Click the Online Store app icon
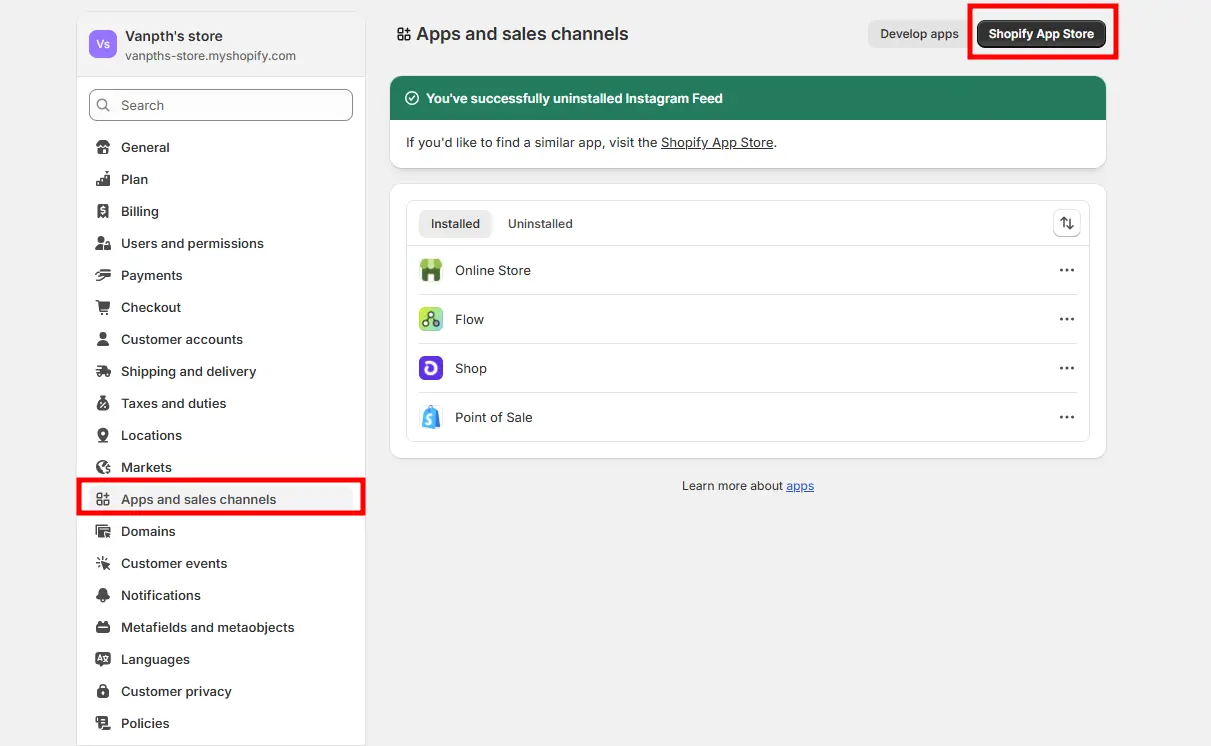This screenshot has width=1211, height=746. pyautogui.click(x=431, y=270)
